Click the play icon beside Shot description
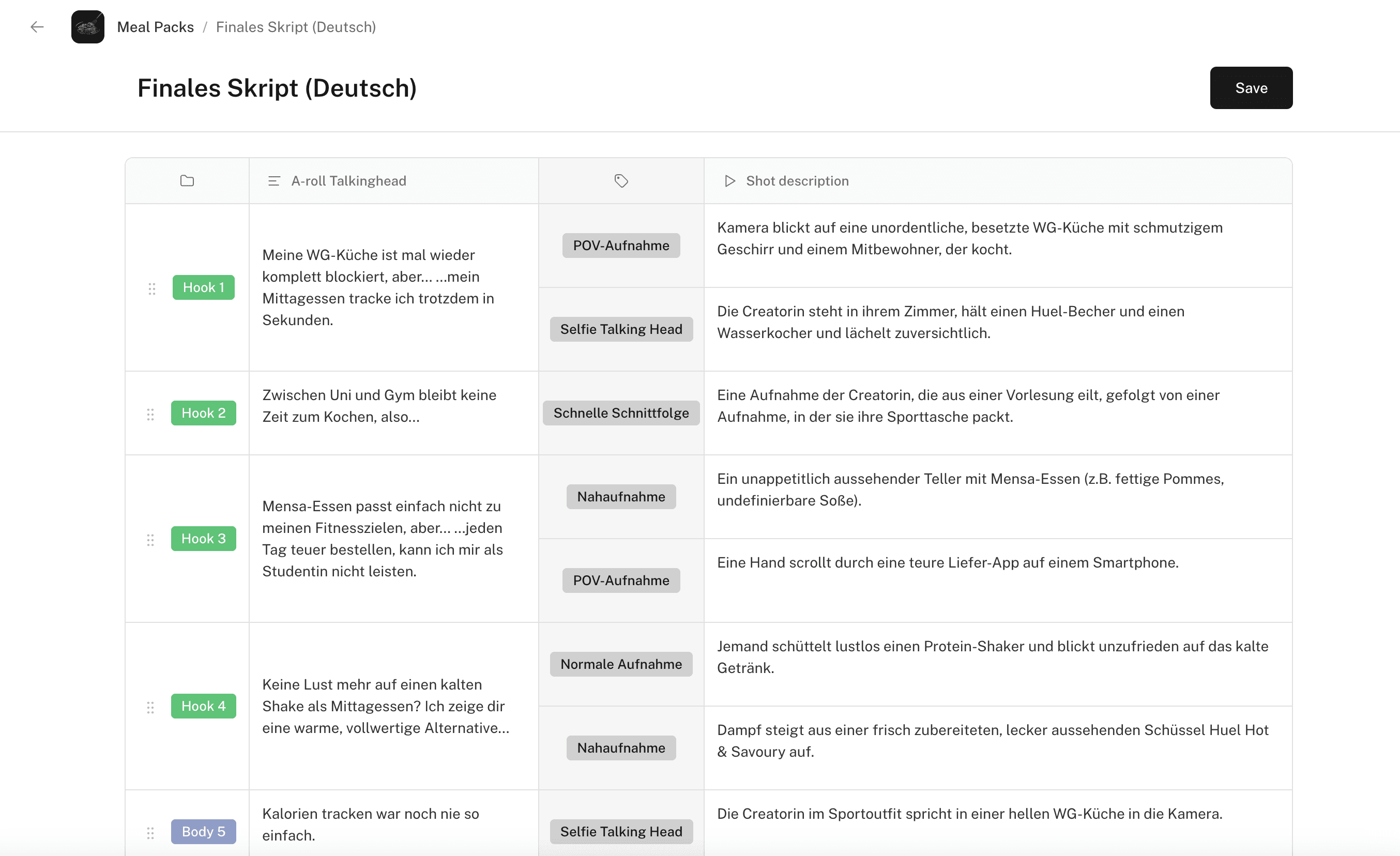The width and height of the screenshot is (1400, 856). pyautogui.click(x=729, y=180)
